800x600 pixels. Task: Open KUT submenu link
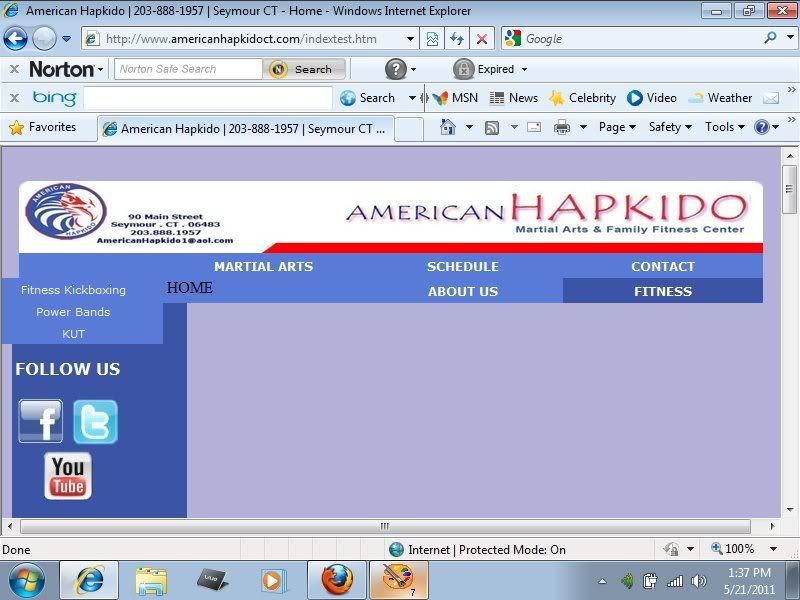point(73,334)
